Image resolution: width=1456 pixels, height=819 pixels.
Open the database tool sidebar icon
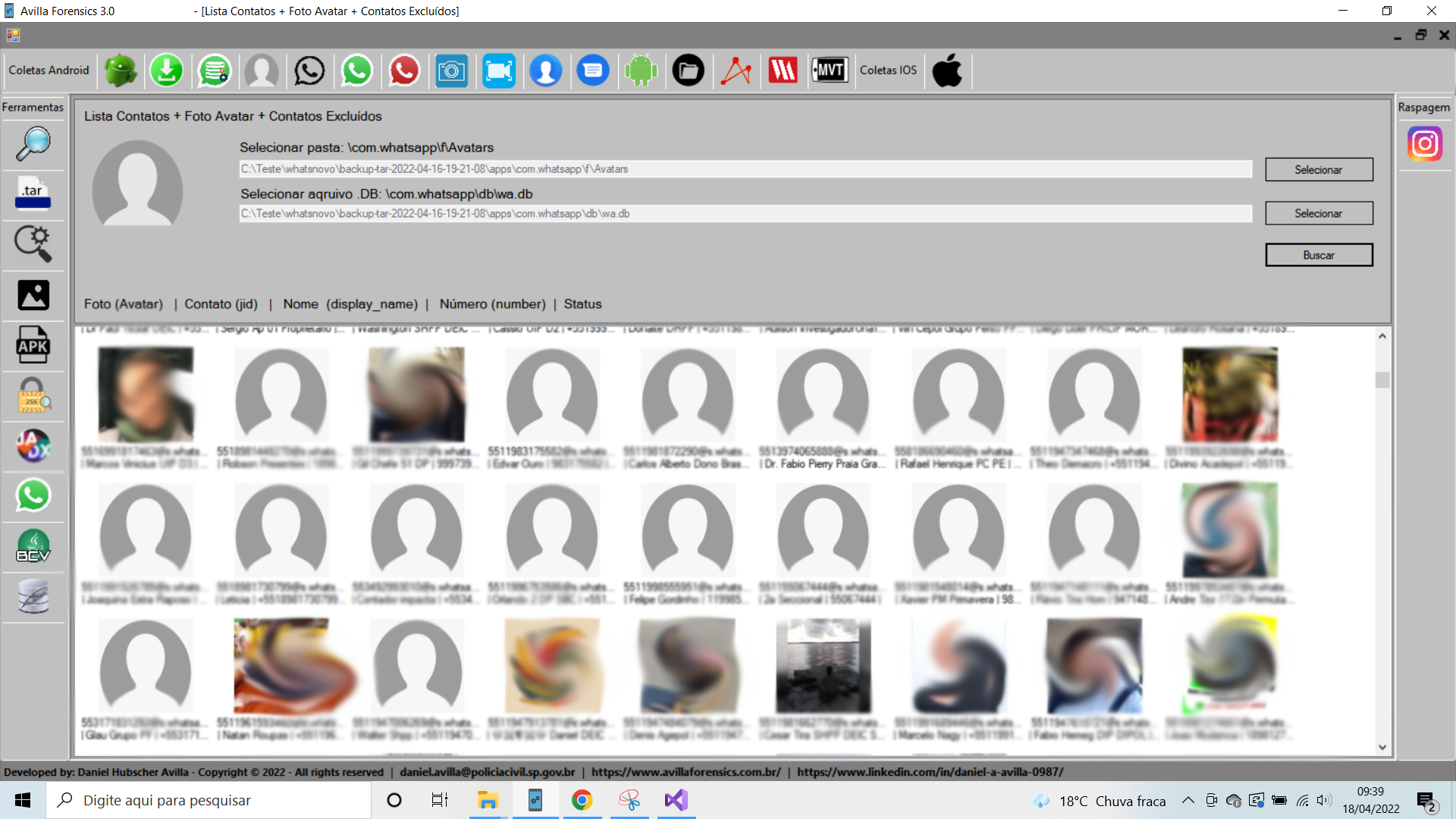click(33, 597)
